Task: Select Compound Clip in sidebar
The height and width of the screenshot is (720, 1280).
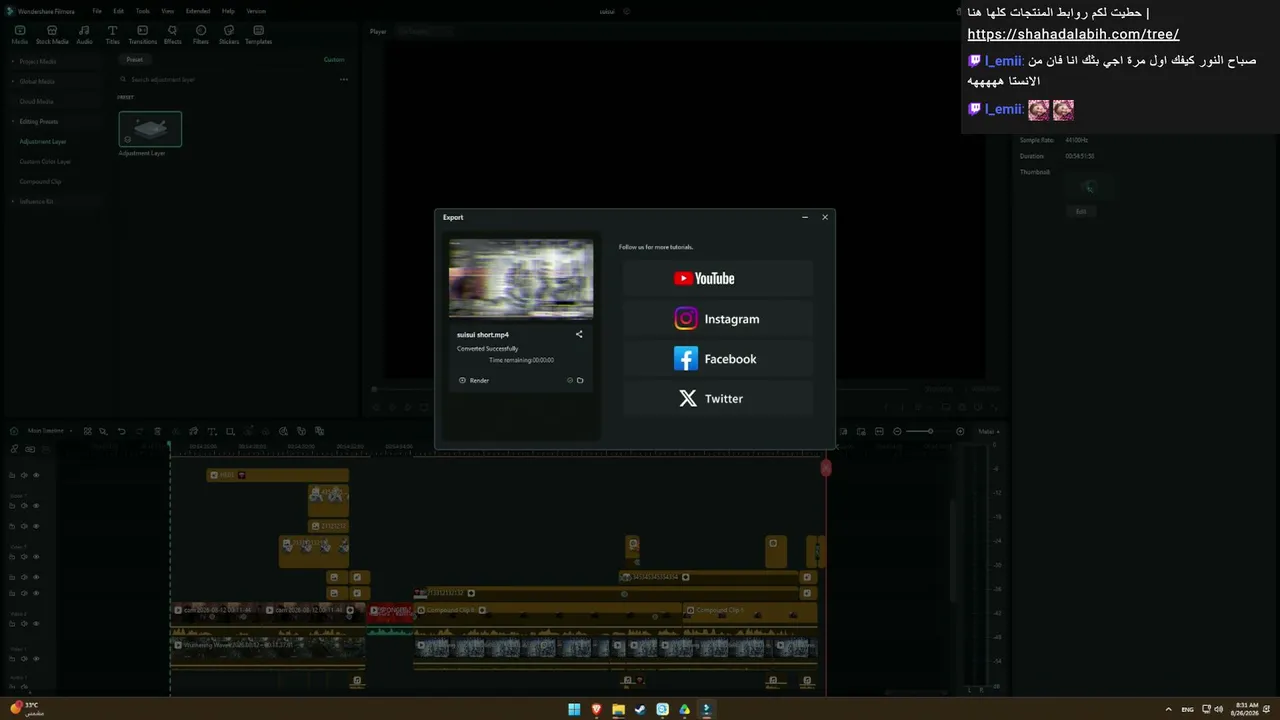Action: [40, 181]
